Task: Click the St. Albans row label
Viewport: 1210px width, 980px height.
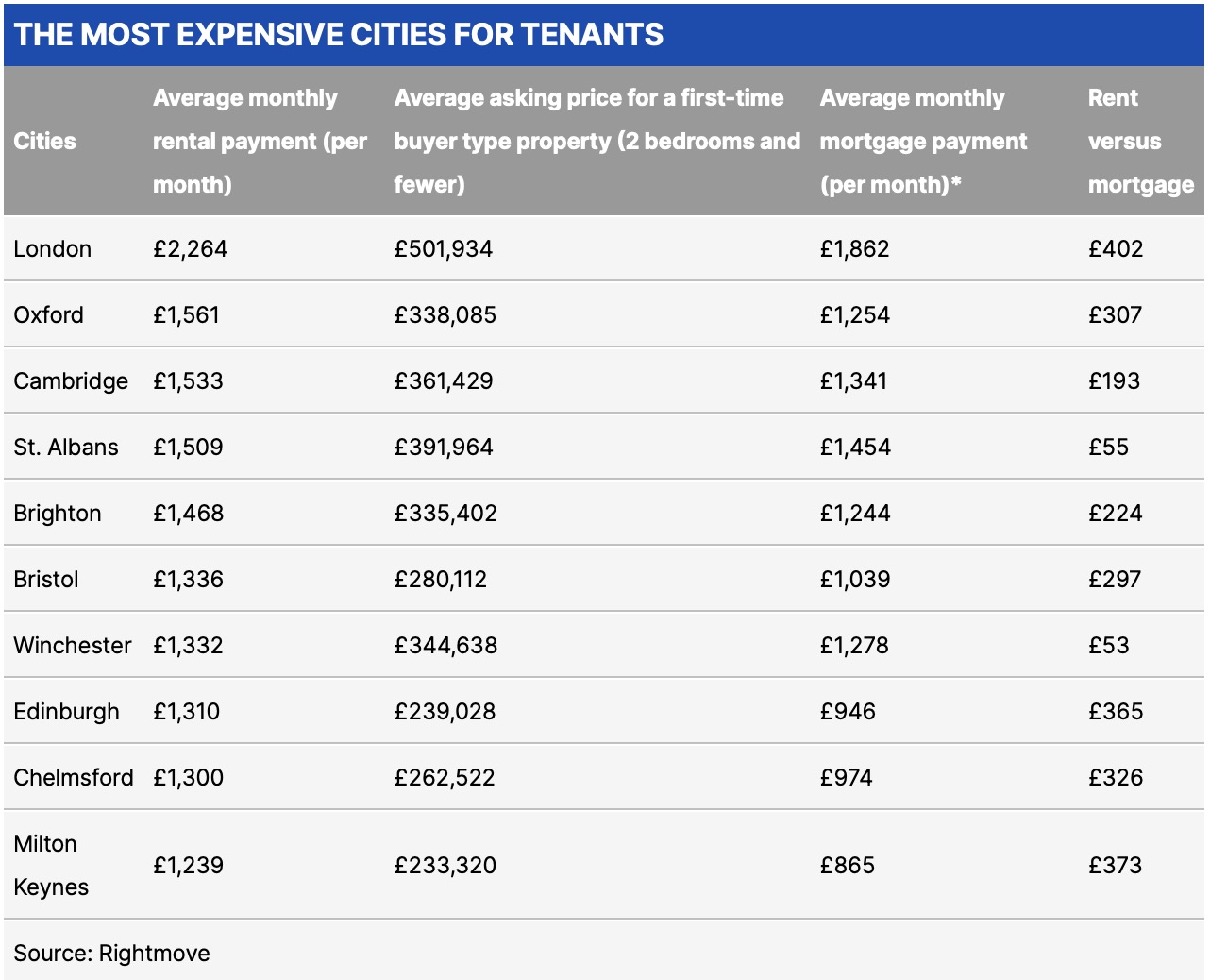Action: 66,448
